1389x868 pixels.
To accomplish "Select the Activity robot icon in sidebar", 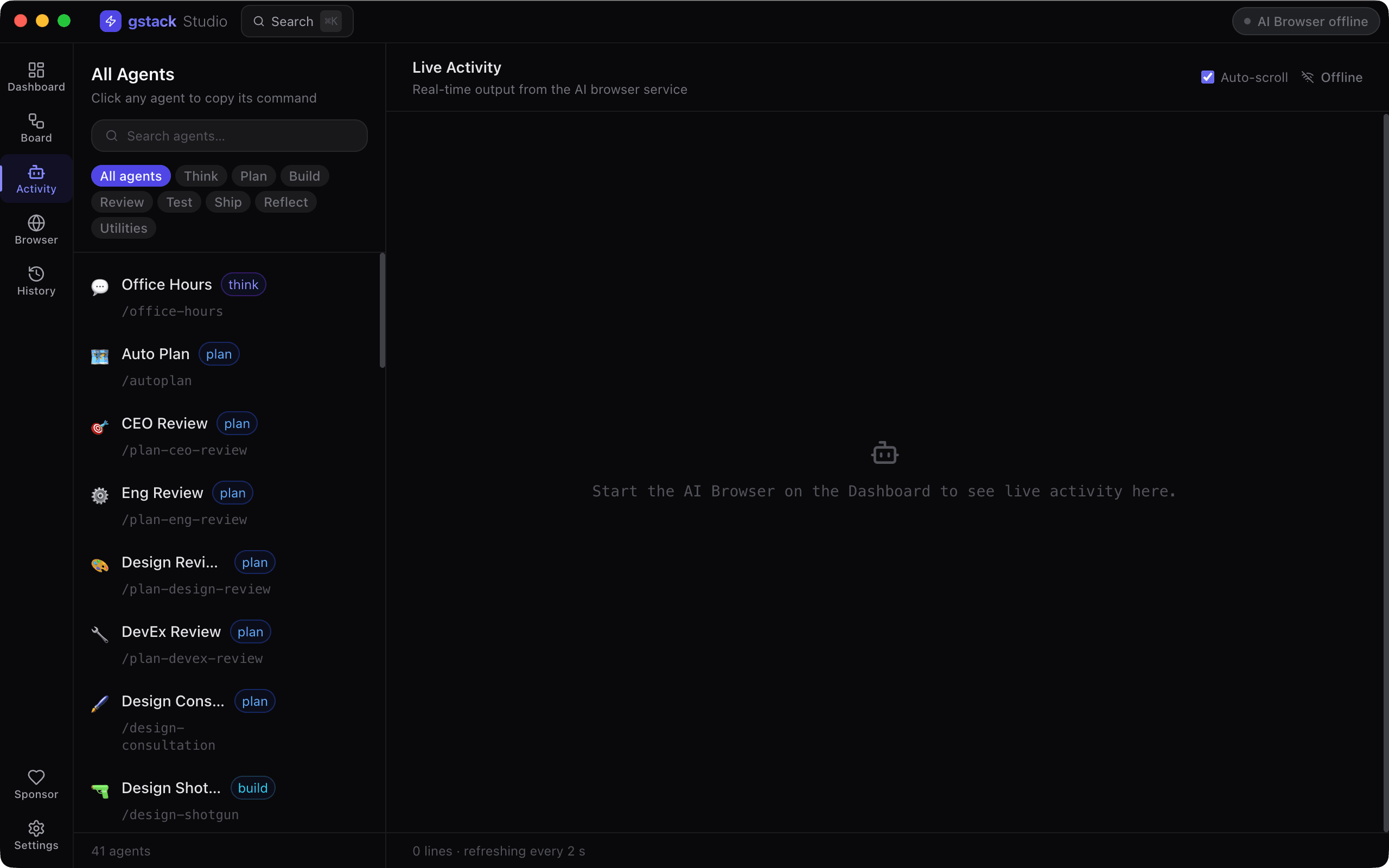I will click(x=36, y=172).
